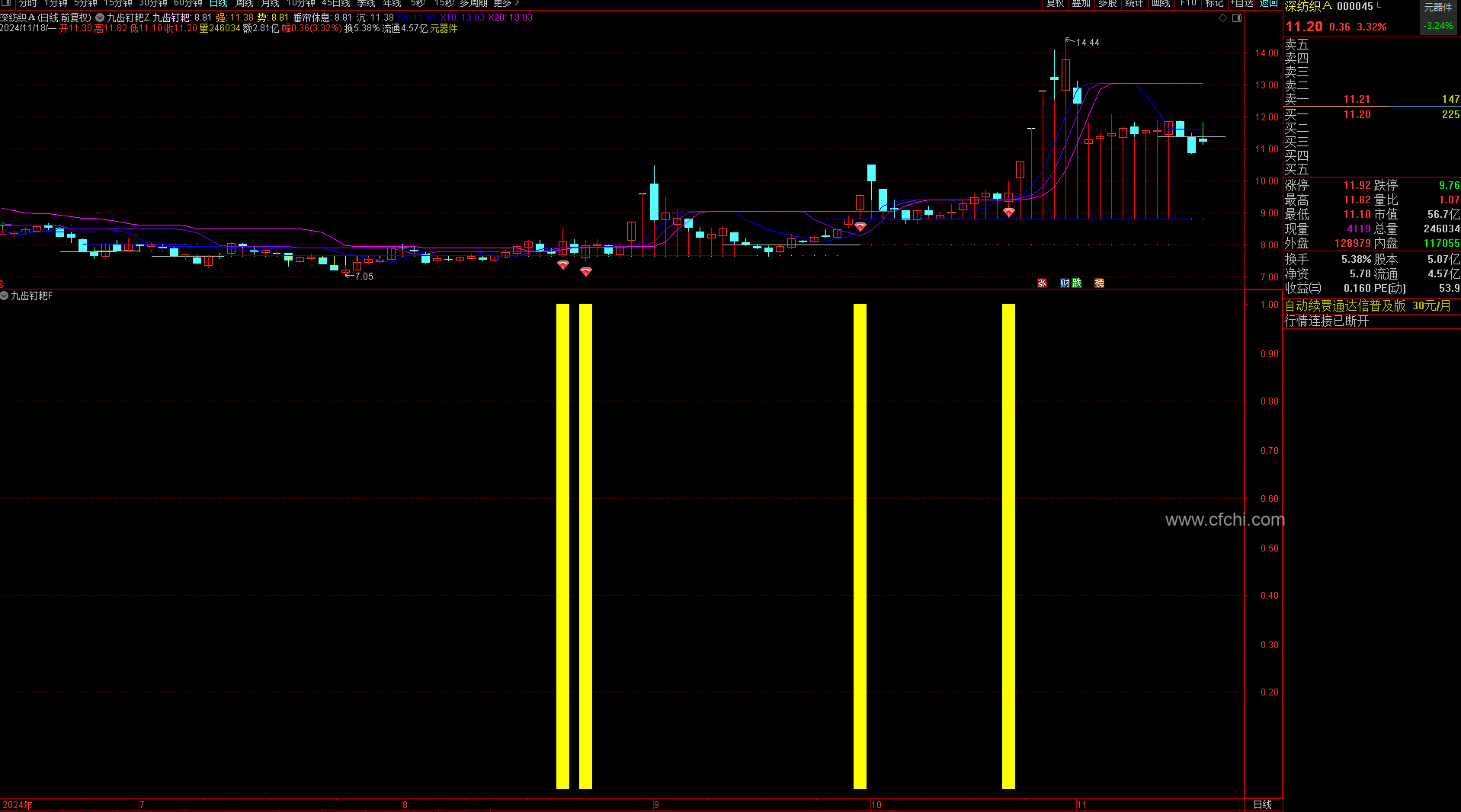
Task: Click the 2024年 label on the time axis
Action: pos(18,806)
